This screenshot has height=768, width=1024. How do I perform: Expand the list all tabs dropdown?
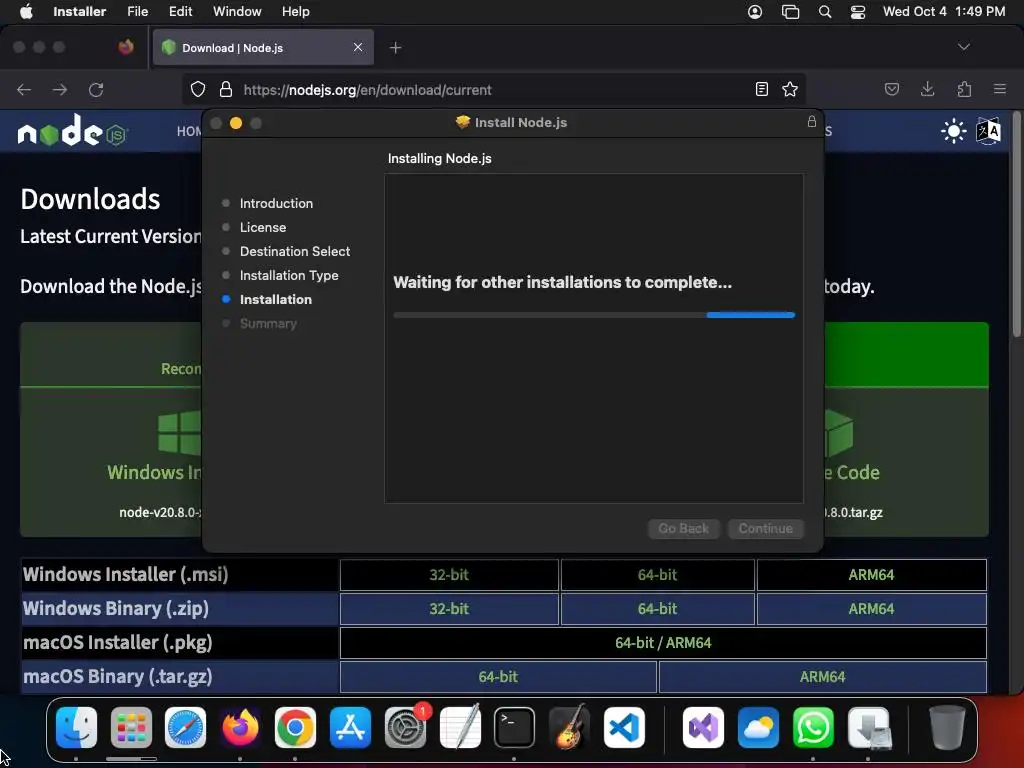[963, 47]
